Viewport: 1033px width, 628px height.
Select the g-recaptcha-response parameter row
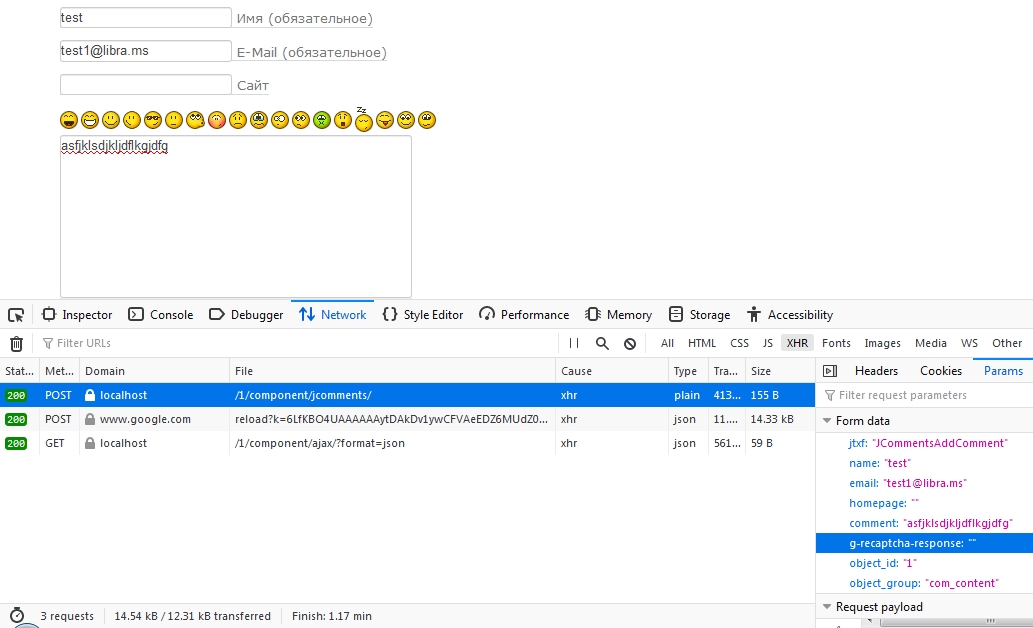924,543
